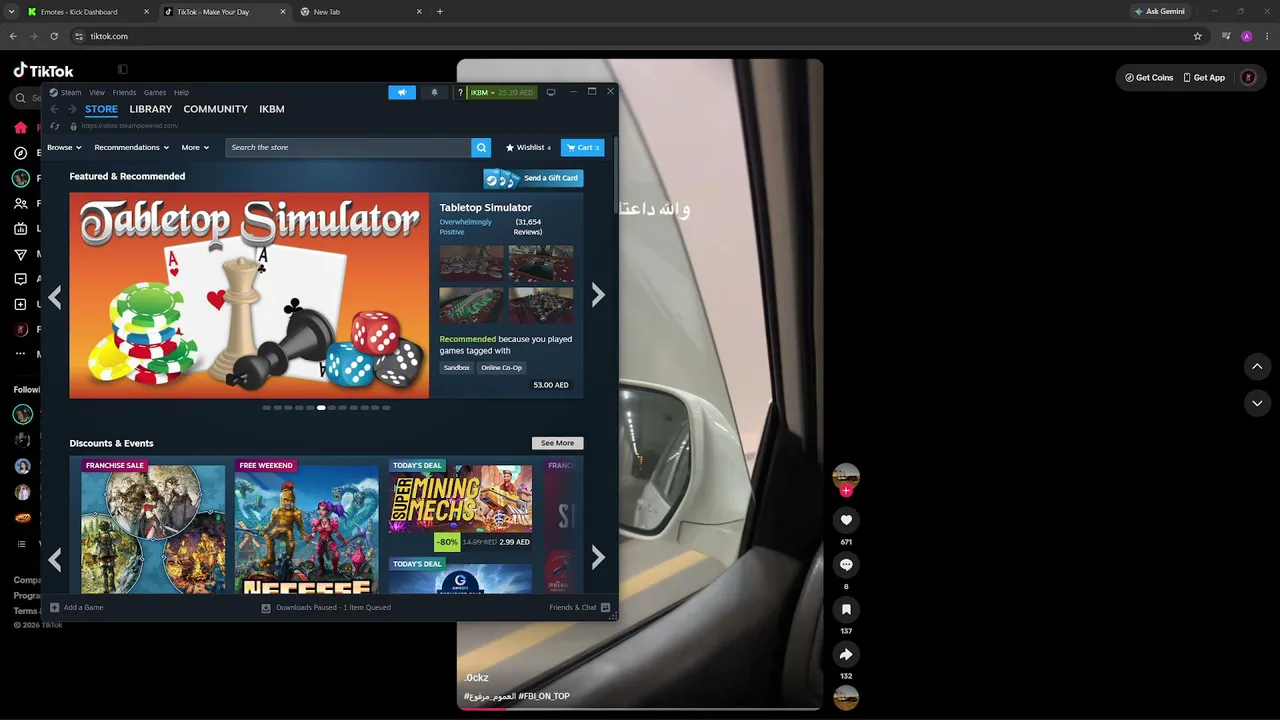Image resolution: width=1280 pixels, height=720 pixels.
Task: Click the Online Co-Op tag
Action: 502,368
